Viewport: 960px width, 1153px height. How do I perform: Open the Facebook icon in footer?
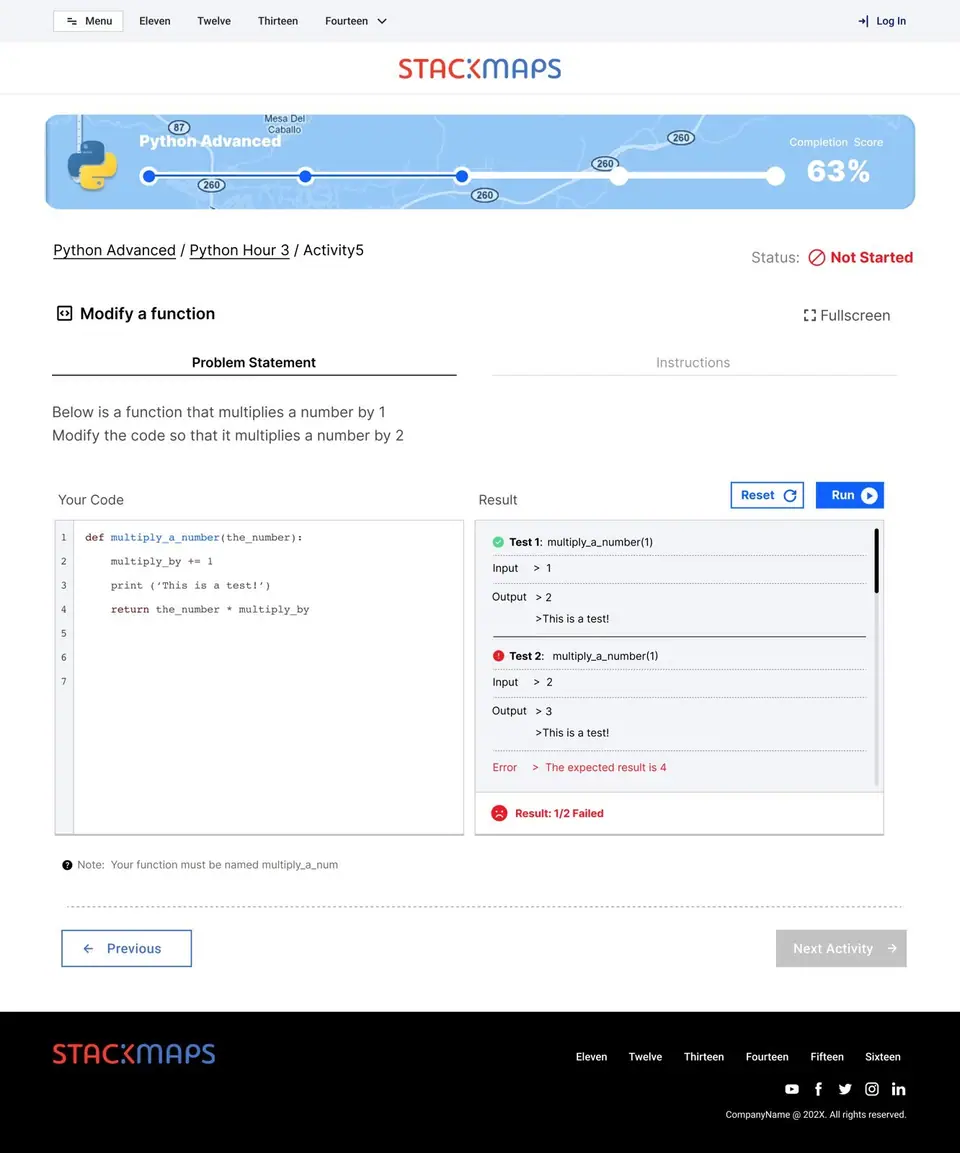point(818,1089)
